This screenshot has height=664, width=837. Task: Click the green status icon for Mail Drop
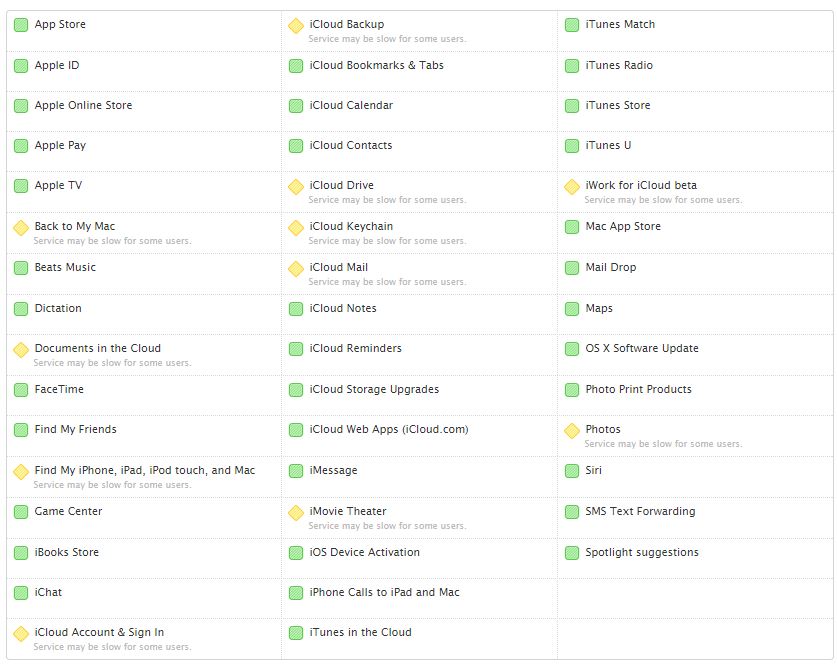point(572,267)
